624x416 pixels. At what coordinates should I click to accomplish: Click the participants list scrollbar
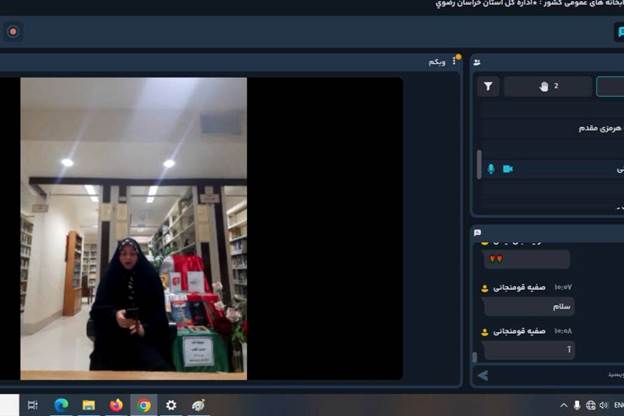478,165
